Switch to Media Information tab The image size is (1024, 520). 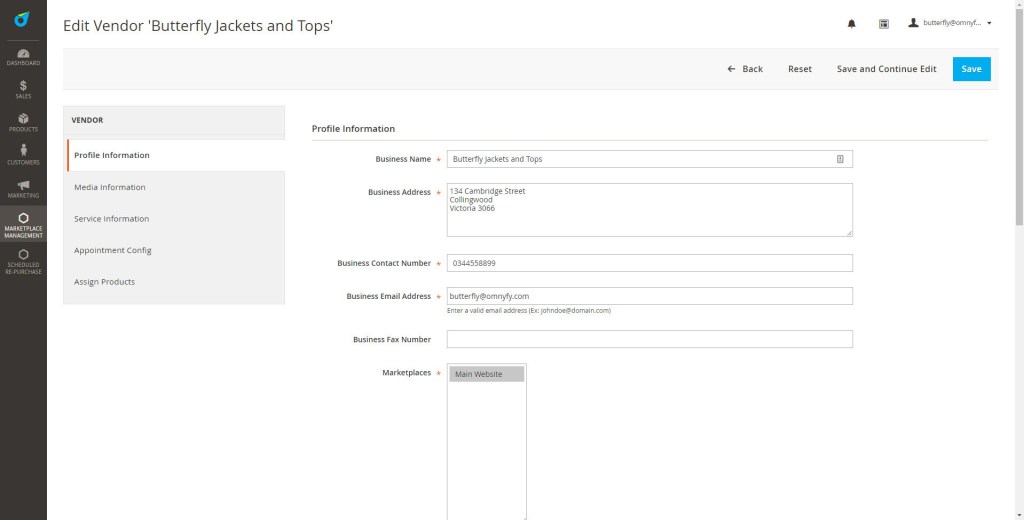pyautogui.click(x=110, y=187)
